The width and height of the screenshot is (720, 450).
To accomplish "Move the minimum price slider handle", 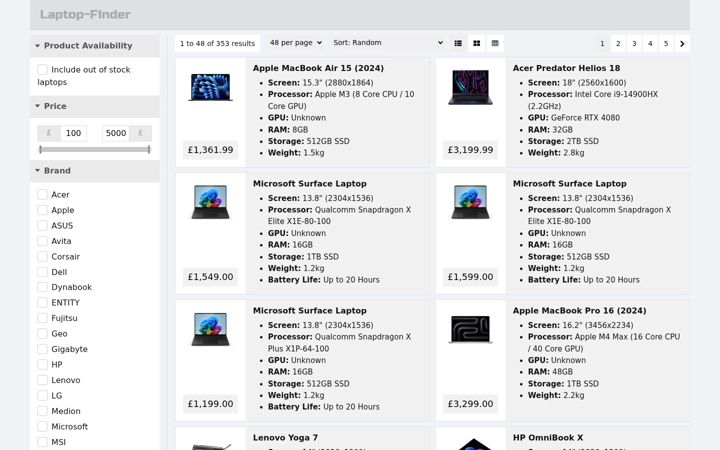I will coord(40,149).
